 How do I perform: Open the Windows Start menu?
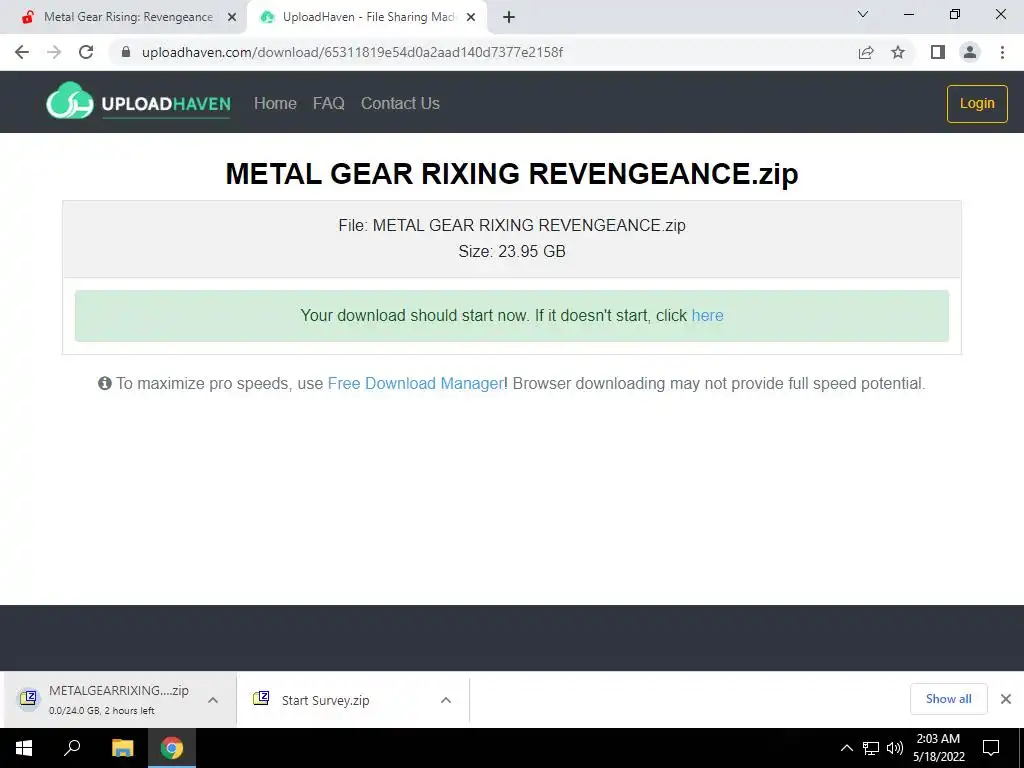tap(24, 748)
